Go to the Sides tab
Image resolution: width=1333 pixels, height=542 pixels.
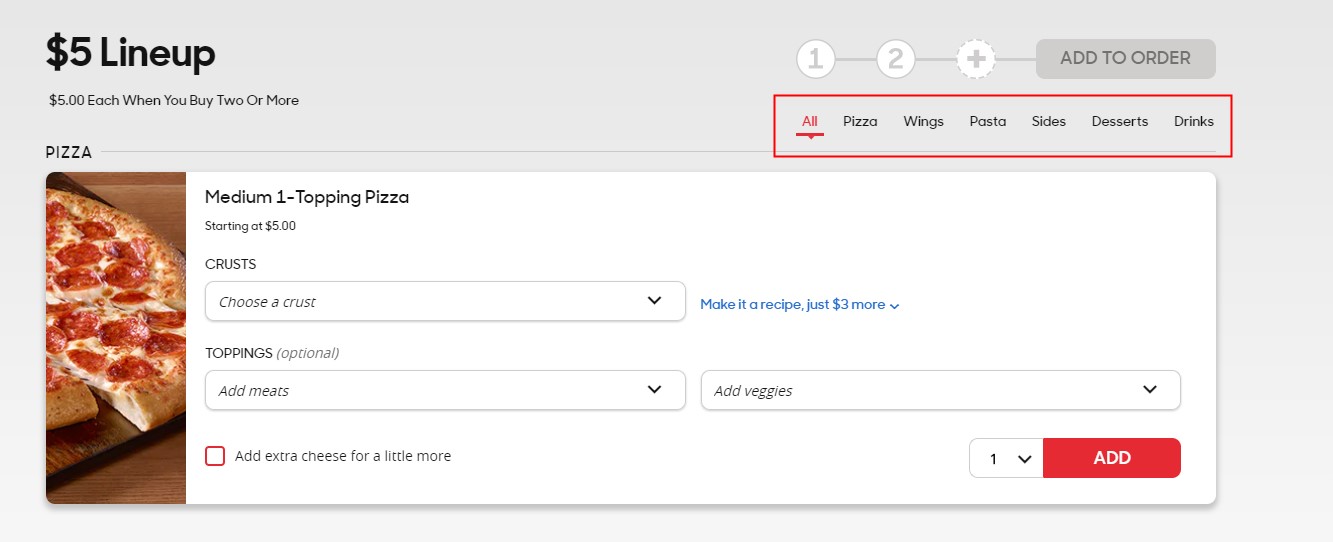click(1049, 122)
